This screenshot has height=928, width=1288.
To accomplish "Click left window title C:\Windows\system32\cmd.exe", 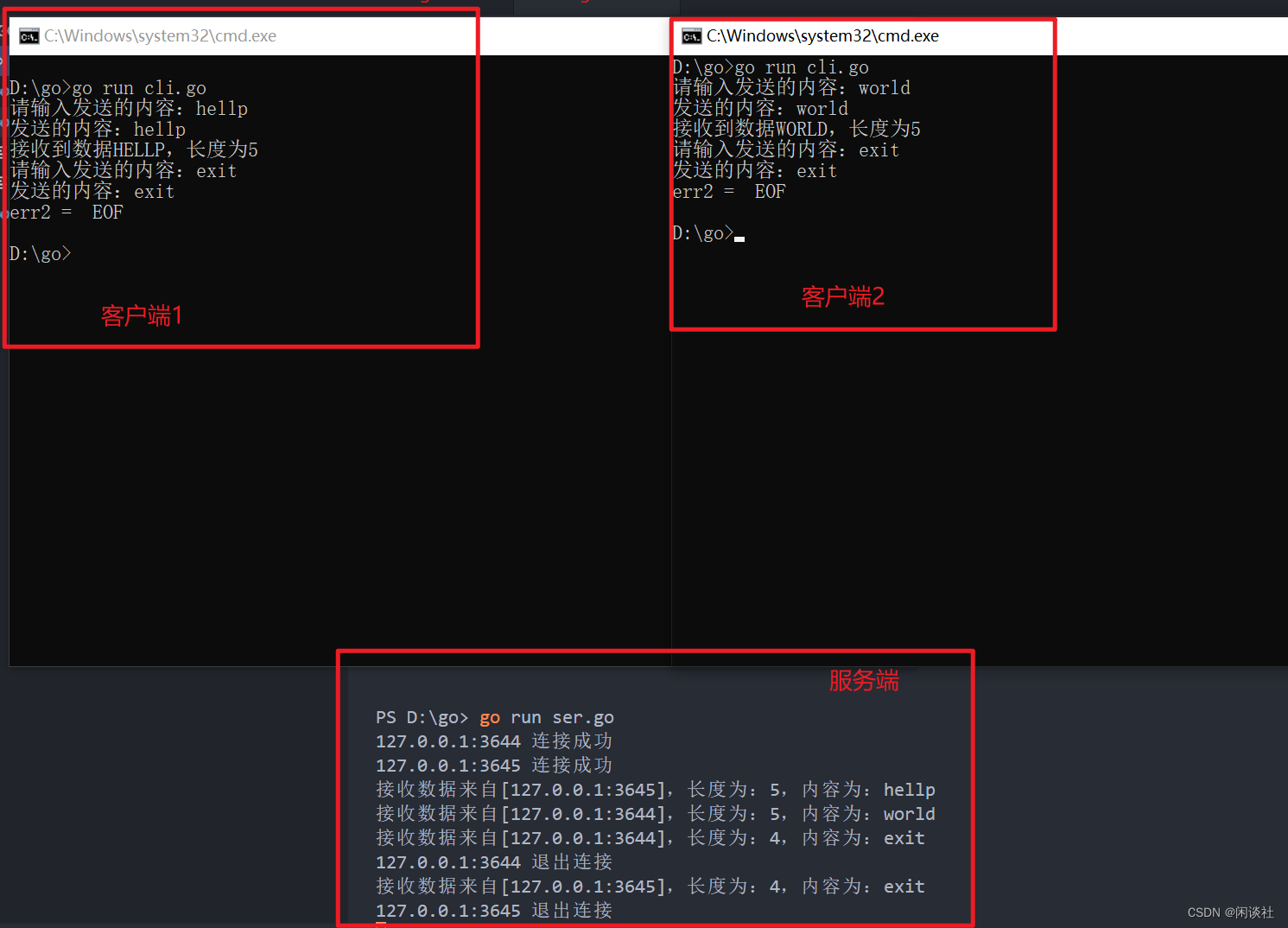I will (161, 36).
